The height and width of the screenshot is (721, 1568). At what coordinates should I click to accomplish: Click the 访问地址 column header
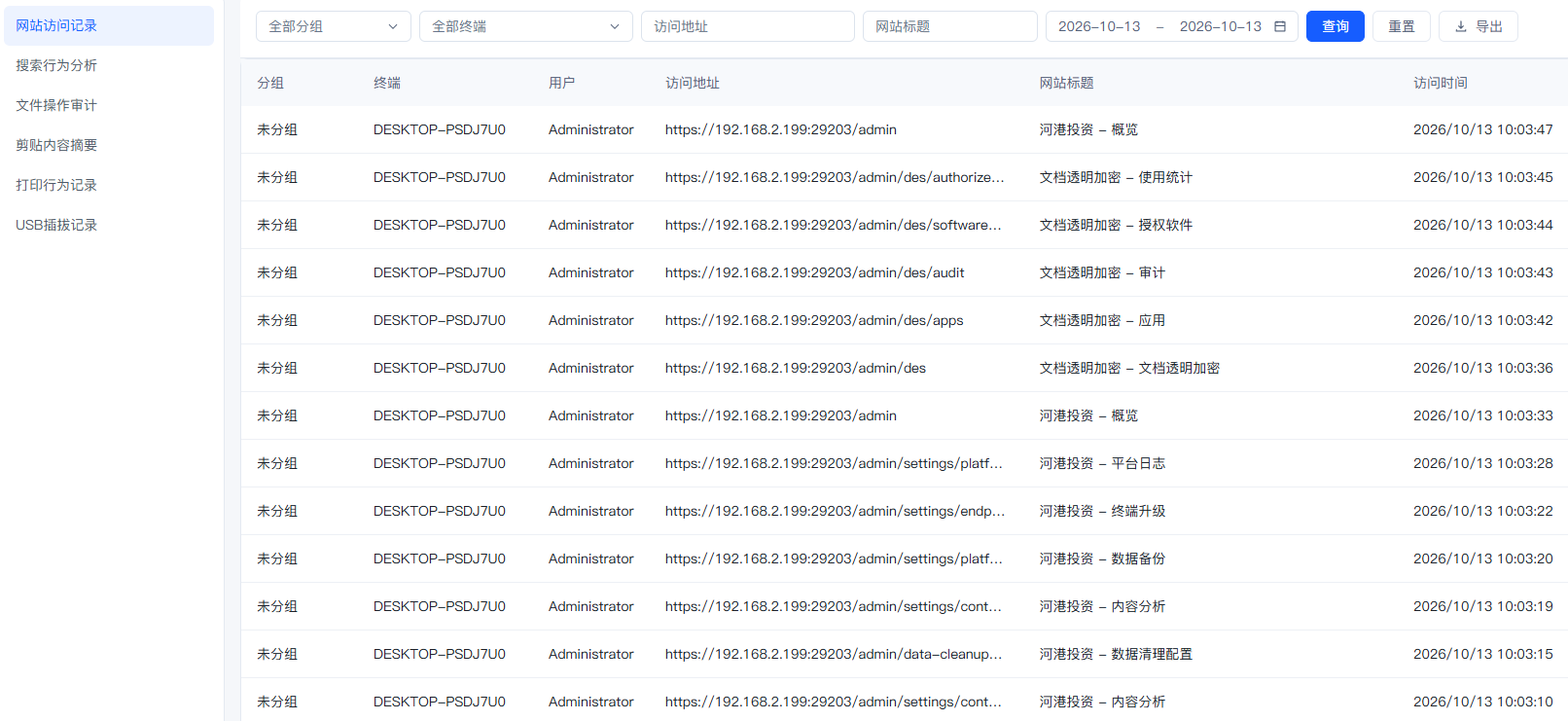point(693,83)
